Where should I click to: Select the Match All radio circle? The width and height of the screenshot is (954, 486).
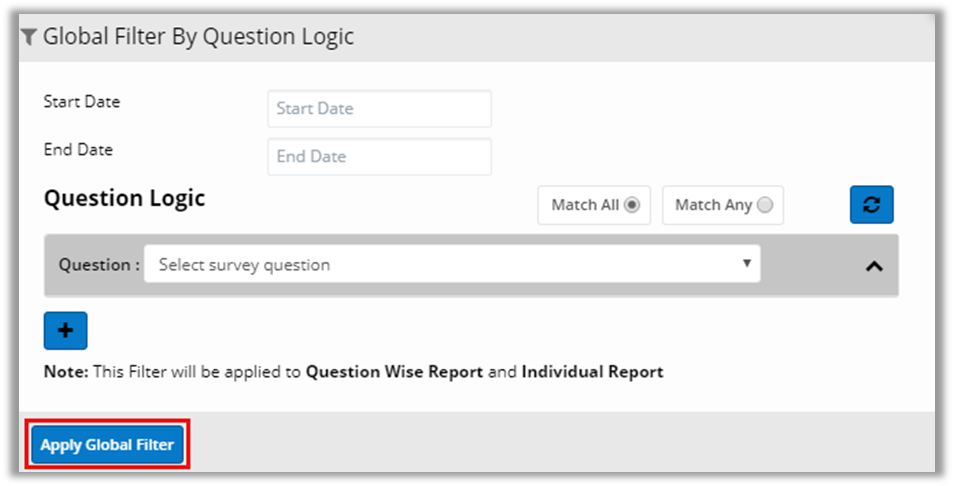pos(632,205)
